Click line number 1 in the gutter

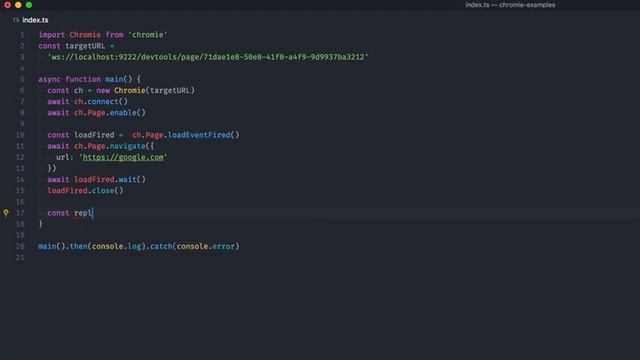pos(22,35)
